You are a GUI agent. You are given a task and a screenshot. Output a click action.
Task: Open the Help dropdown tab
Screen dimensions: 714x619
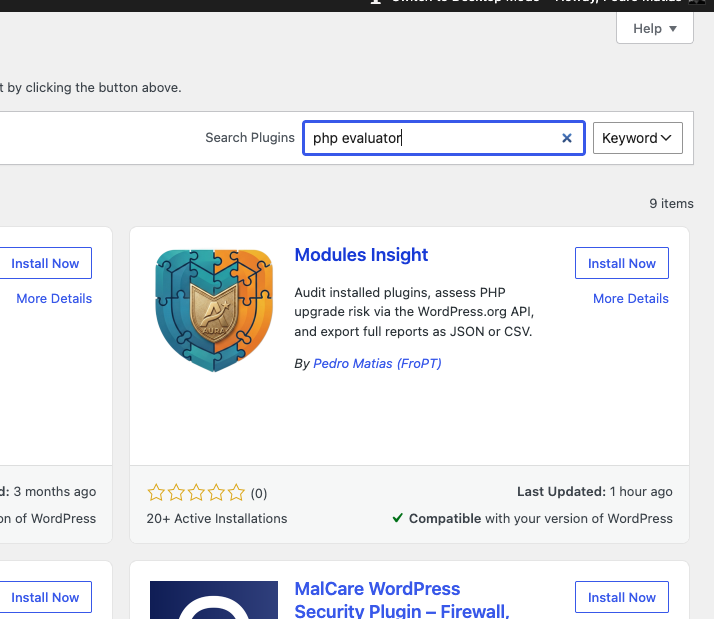click(x=654, y=28)
